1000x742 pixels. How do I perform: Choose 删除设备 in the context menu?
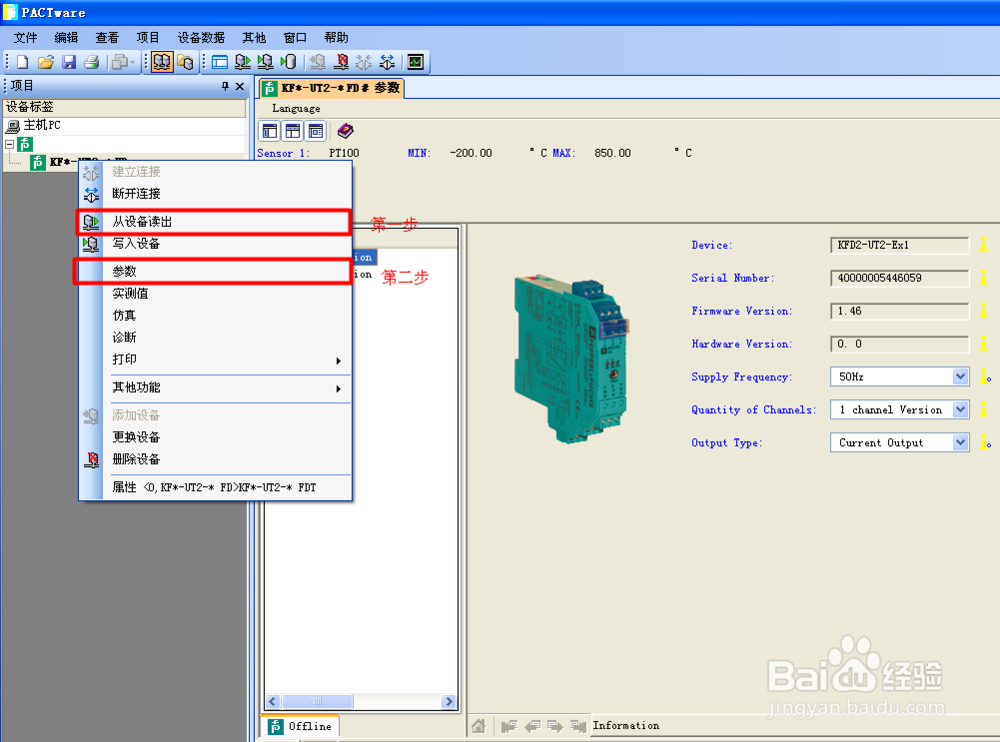pyautogui.click(x=216, y=459)
